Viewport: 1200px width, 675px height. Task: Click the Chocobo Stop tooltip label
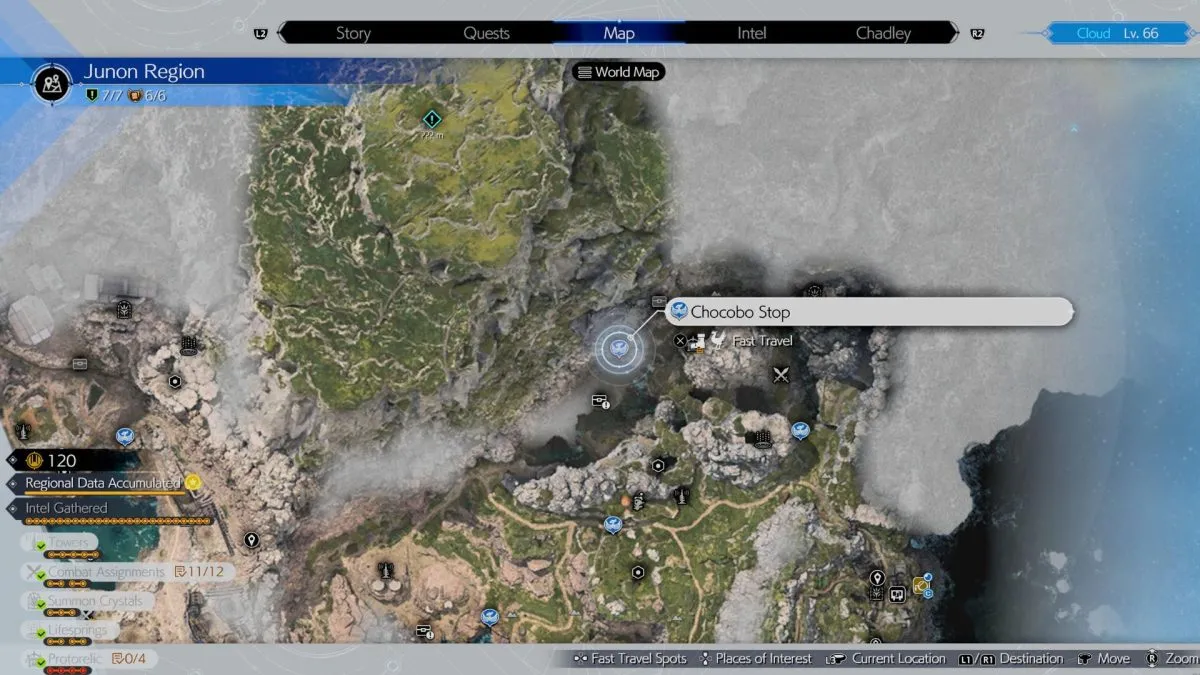click(870, 312)
